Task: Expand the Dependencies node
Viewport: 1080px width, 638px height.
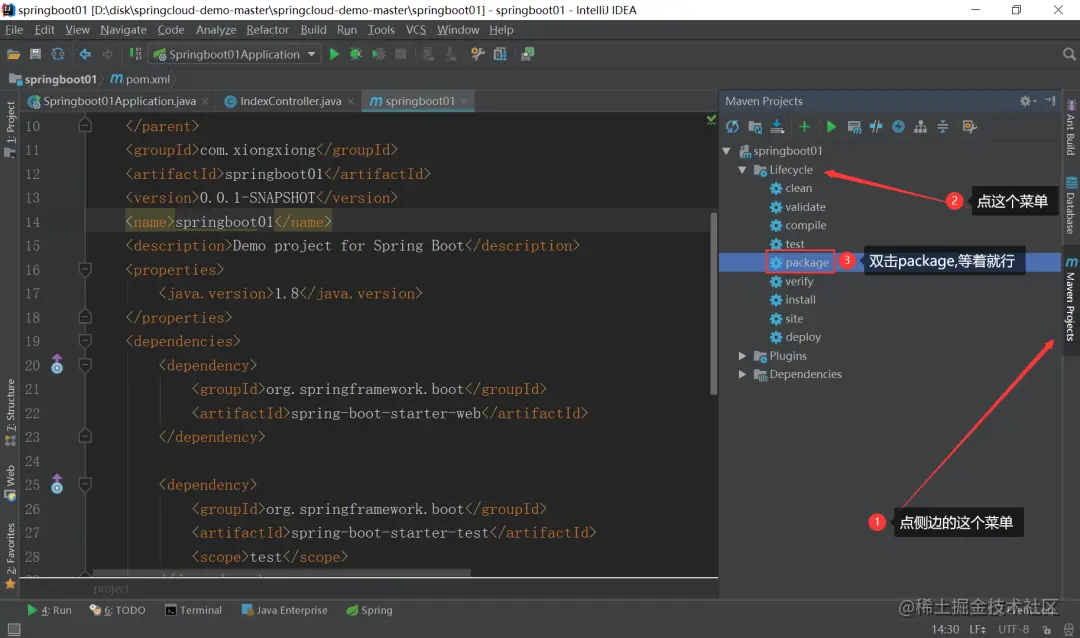Action: click(742, 374)
